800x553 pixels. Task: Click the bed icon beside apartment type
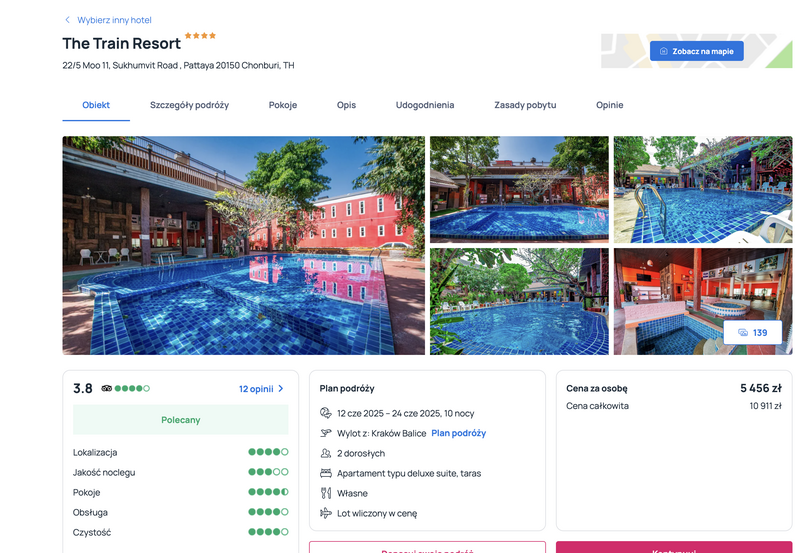coord(326,473)
